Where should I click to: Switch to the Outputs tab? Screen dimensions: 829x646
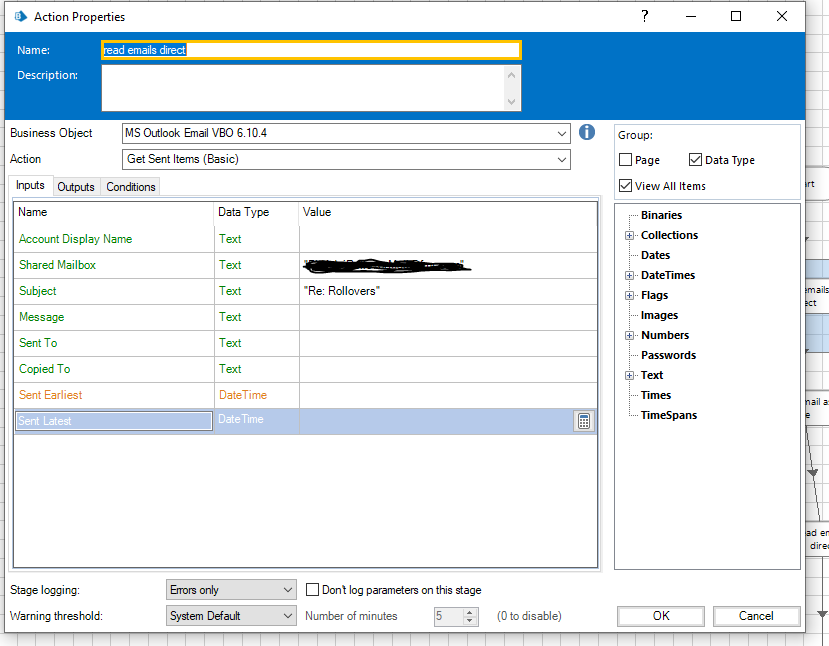(x=76, y=187)
